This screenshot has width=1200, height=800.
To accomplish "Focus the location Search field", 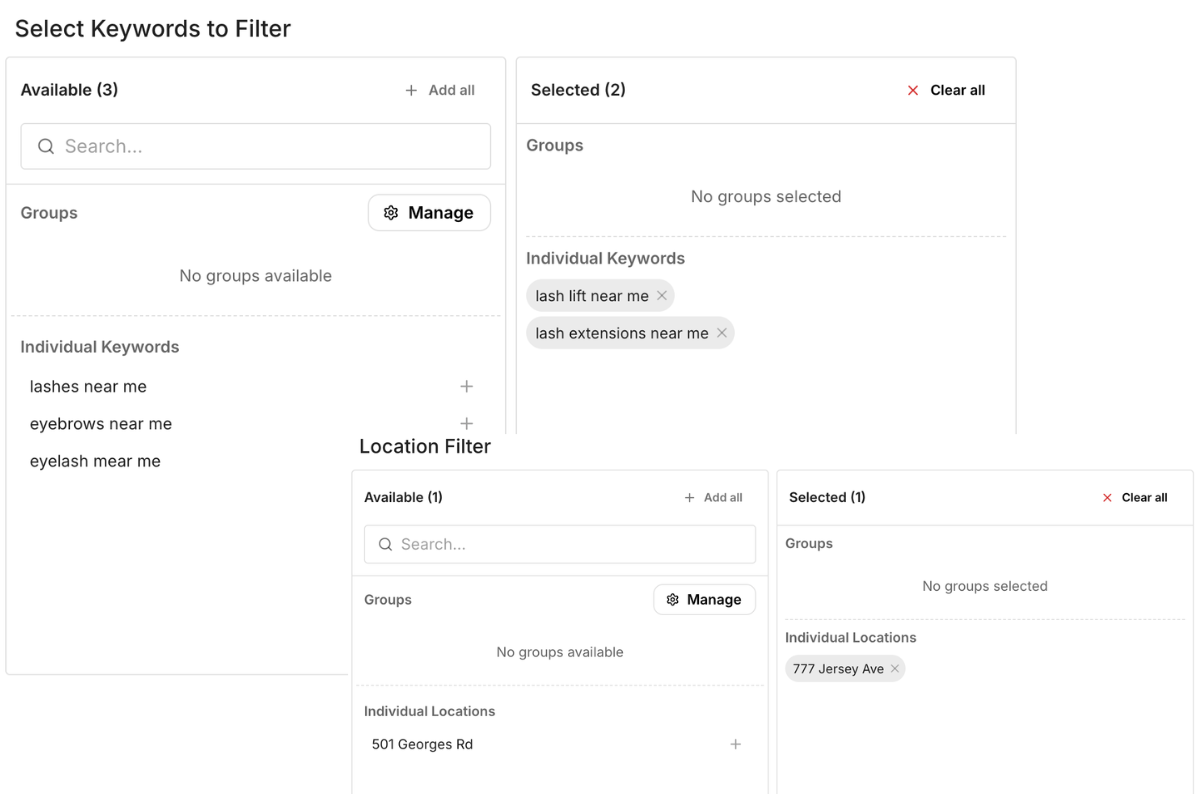I will pos(570,545).
